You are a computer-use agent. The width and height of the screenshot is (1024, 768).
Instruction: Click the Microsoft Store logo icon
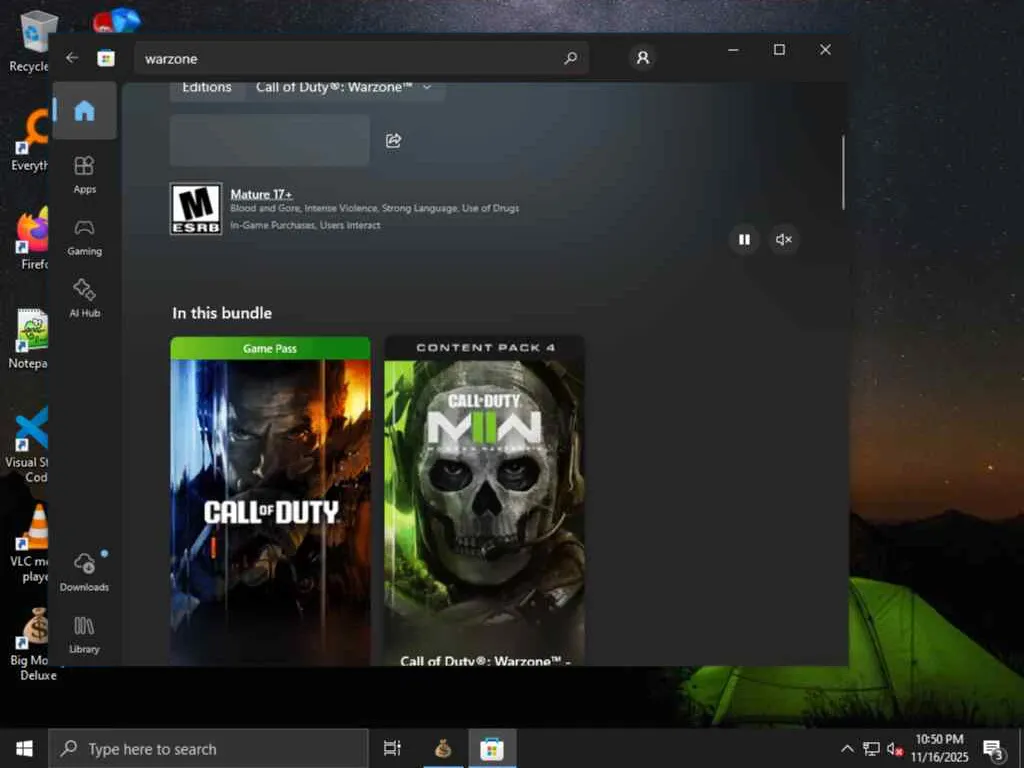(x=106, y=59)
